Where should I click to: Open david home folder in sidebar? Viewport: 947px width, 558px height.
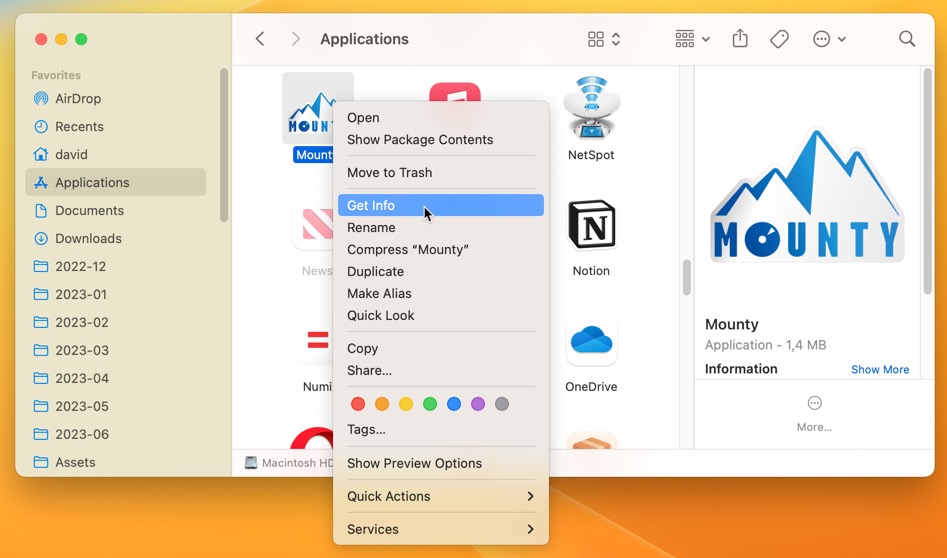(115, 155)
